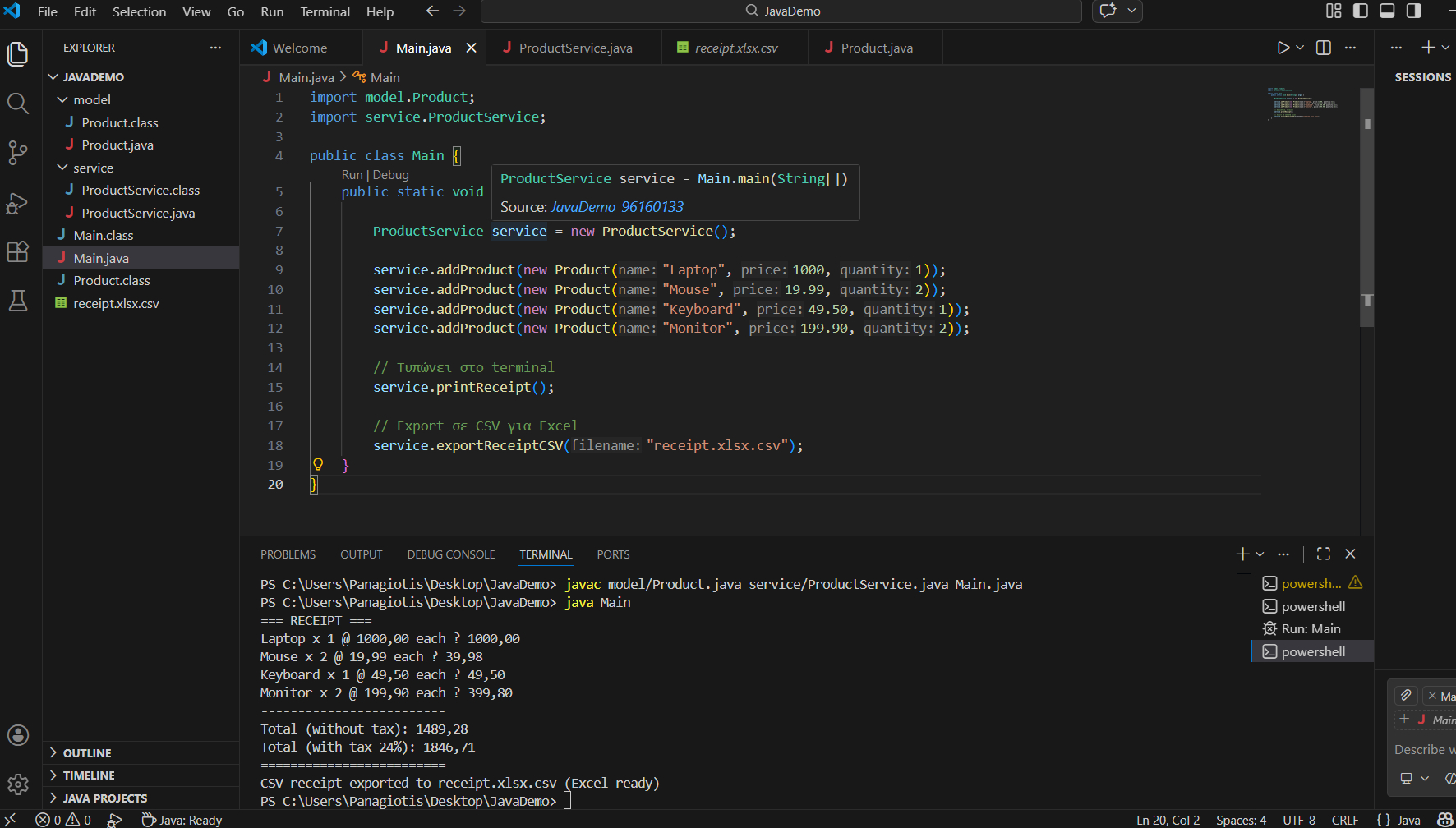The height and width of the screenshot is (828, 1456).
Task: Collapse the service folder
Action: pos(62,168)
